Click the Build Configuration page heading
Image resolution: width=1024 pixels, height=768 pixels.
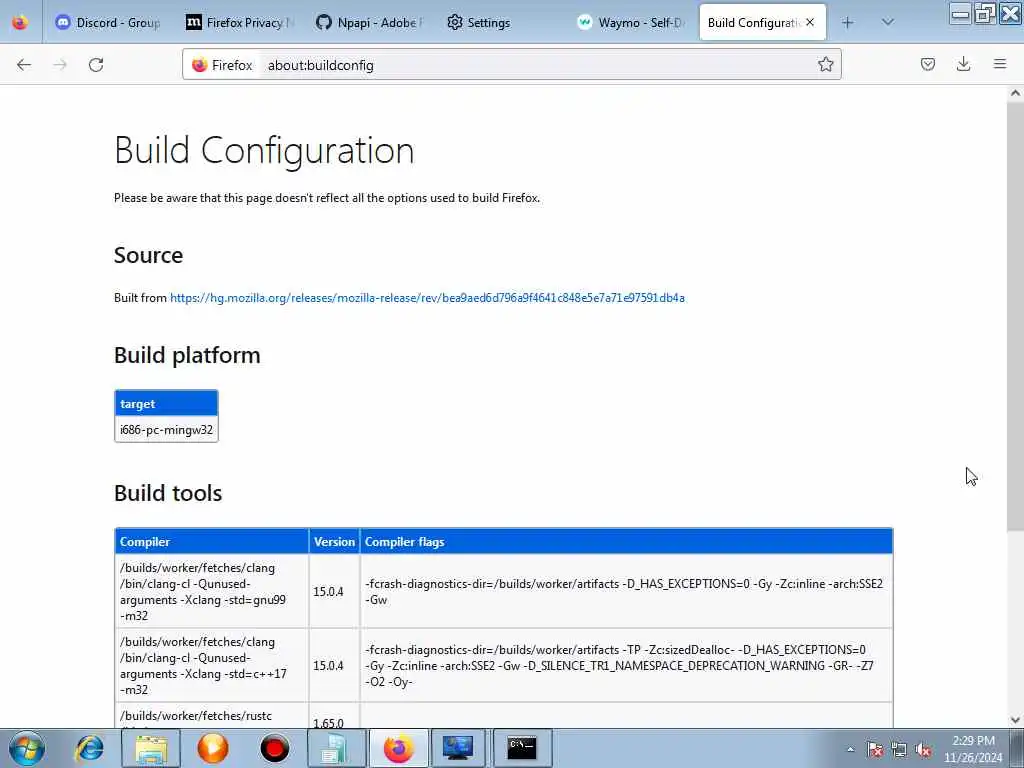click(x=264, y=151)
